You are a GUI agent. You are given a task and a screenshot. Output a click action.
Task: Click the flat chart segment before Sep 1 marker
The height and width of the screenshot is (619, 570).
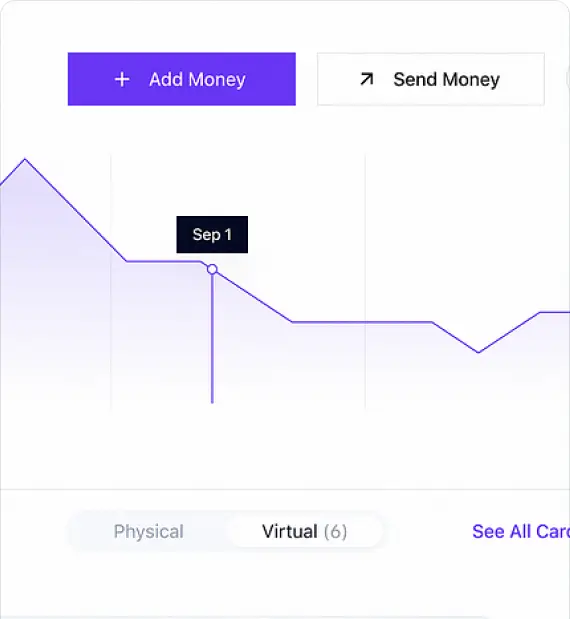pos(164,261)
